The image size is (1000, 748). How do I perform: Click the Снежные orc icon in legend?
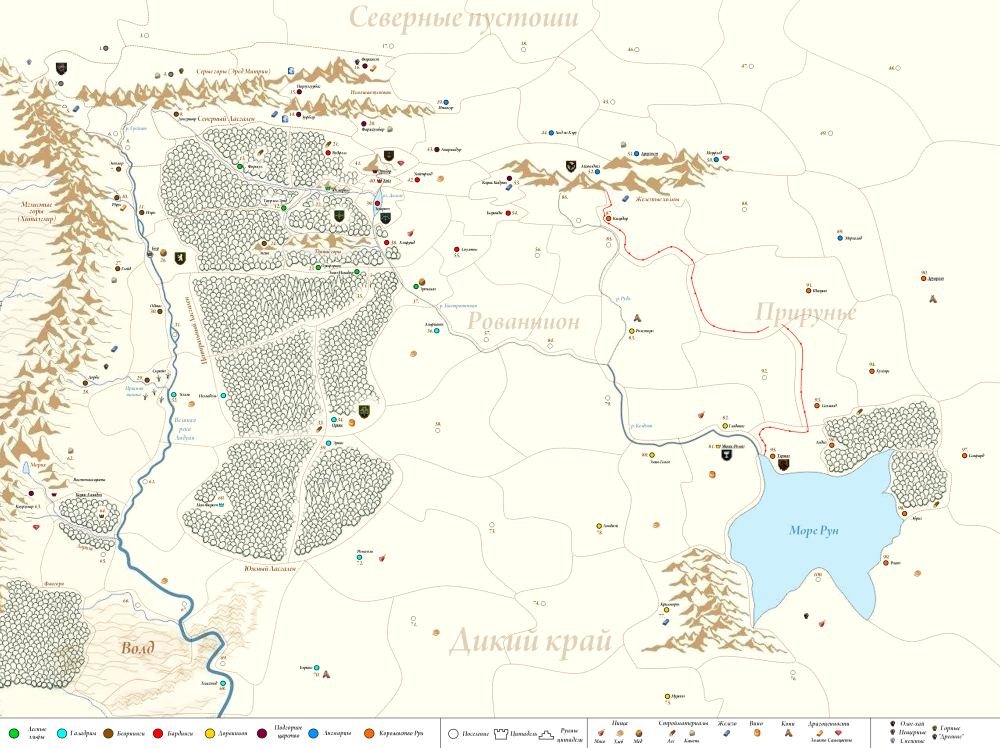point(893,741)
